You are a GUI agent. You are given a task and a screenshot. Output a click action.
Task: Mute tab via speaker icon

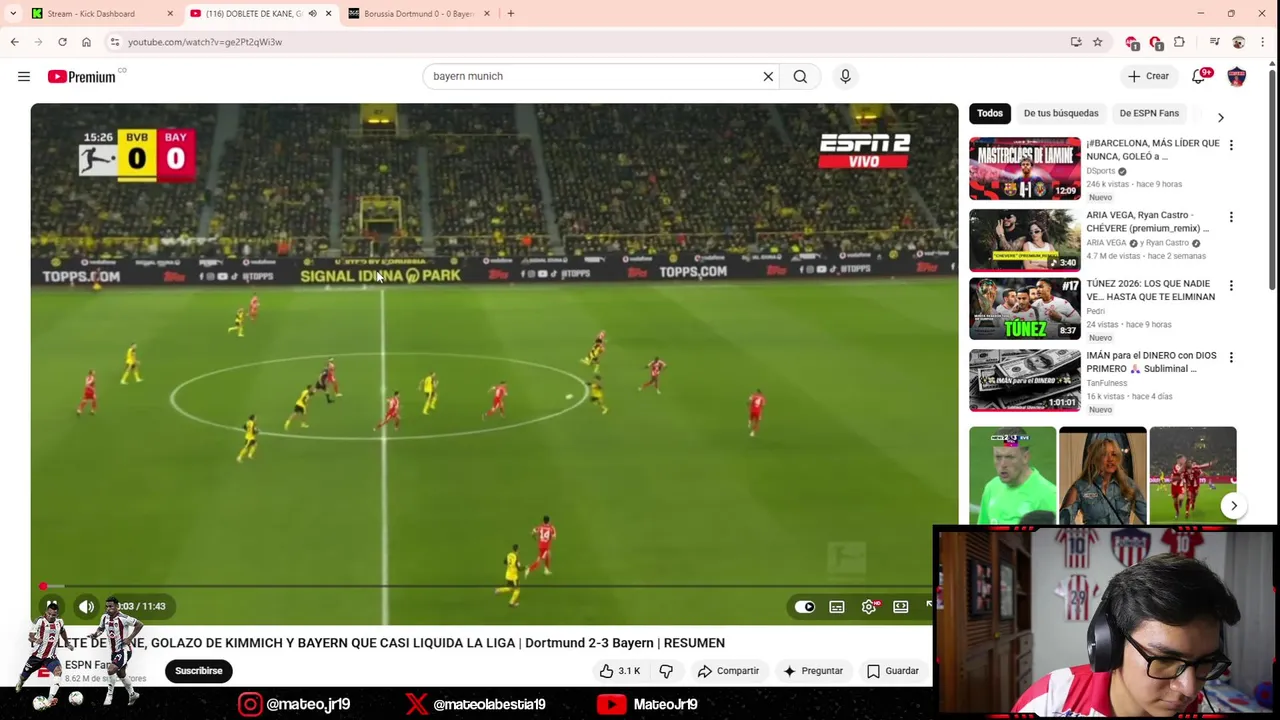(312, 13)
